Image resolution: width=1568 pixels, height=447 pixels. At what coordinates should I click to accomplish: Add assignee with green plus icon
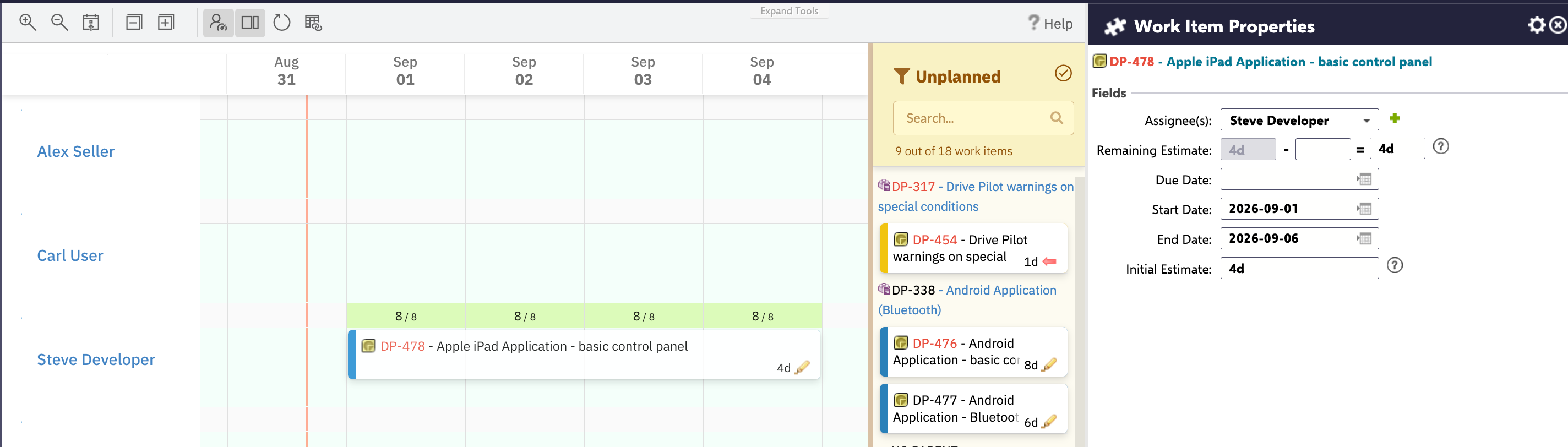tap(1395, 118)
